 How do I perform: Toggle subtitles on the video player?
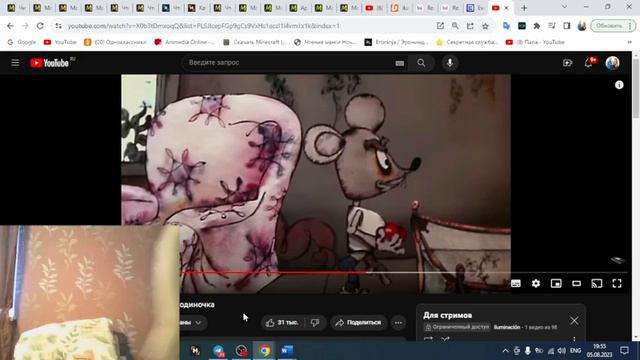[516, 283]
